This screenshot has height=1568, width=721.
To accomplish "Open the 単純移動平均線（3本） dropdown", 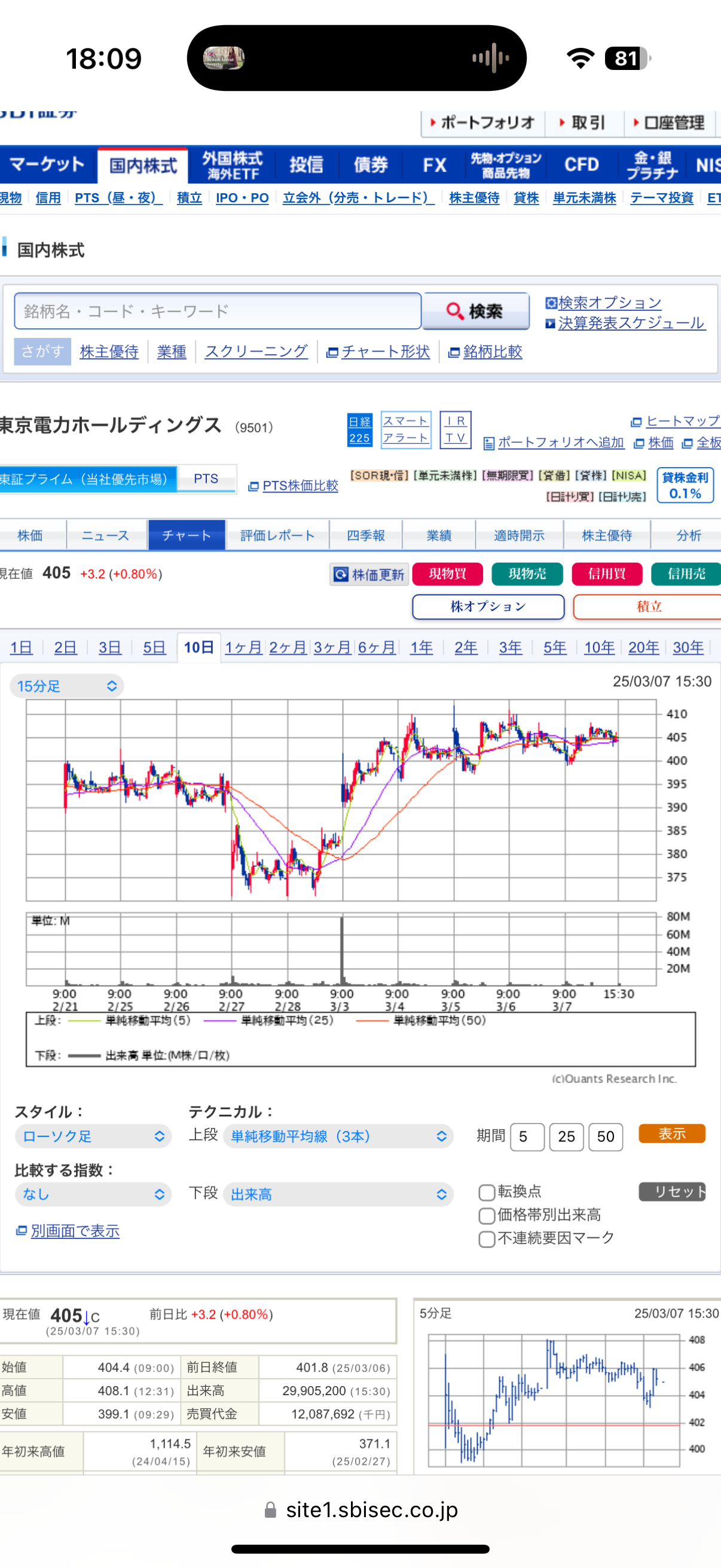I will [338, 1136].
